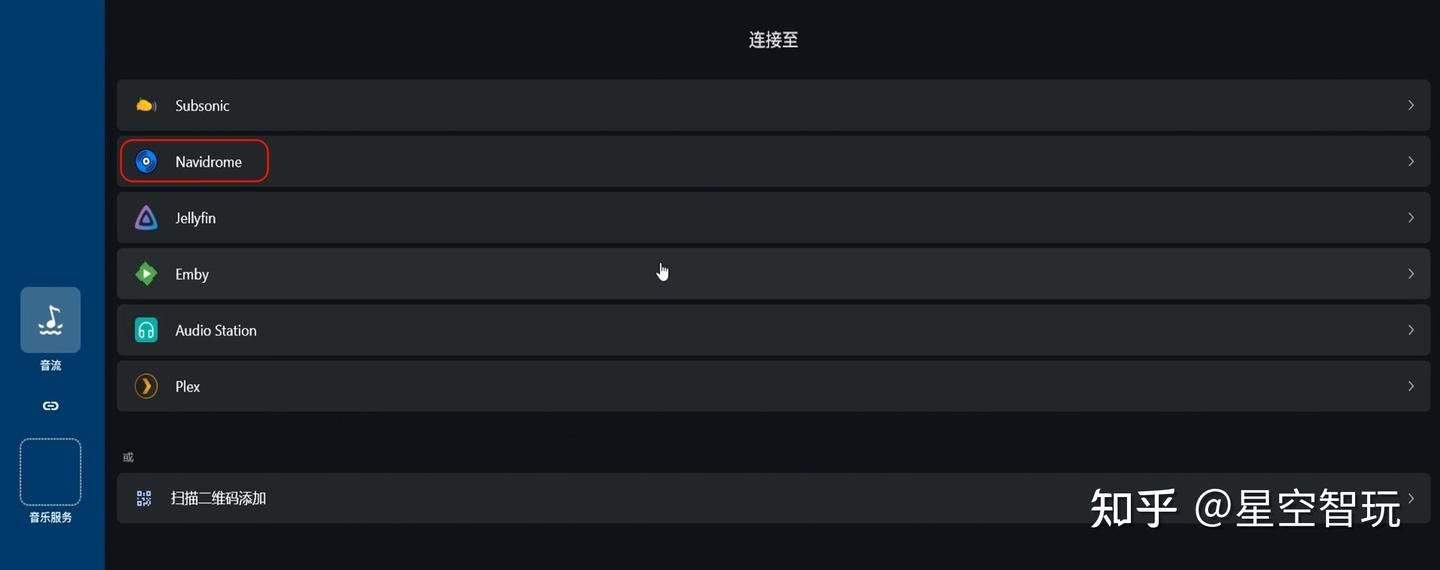Click the Jellyfin triangle icon

(146, 218)
